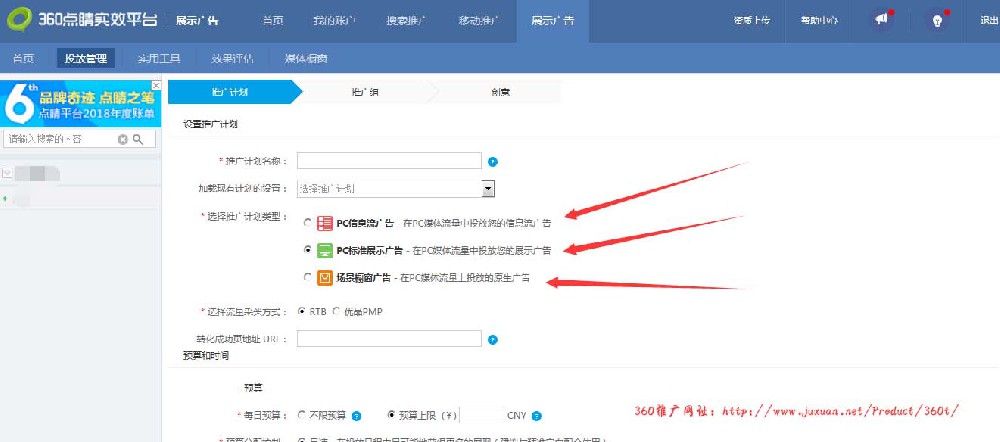
Task: Open 搜索推广 in top navigation
Action: [x=406, y=20]
